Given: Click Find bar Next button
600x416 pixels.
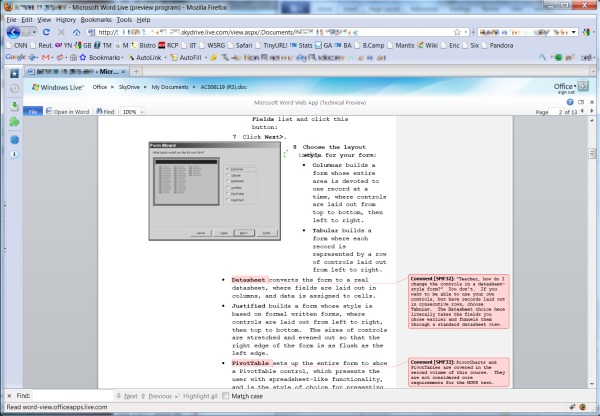Looking at the screenshot, I should 127,396.
